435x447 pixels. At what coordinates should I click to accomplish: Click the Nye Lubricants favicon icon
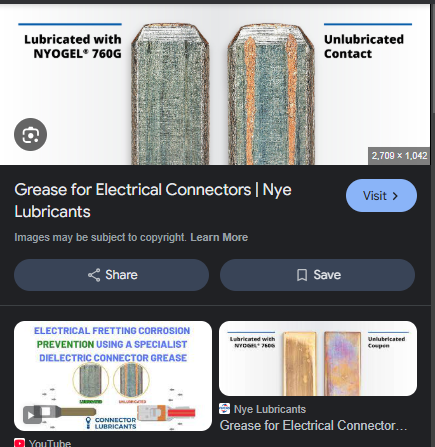[x=224, y=409]
